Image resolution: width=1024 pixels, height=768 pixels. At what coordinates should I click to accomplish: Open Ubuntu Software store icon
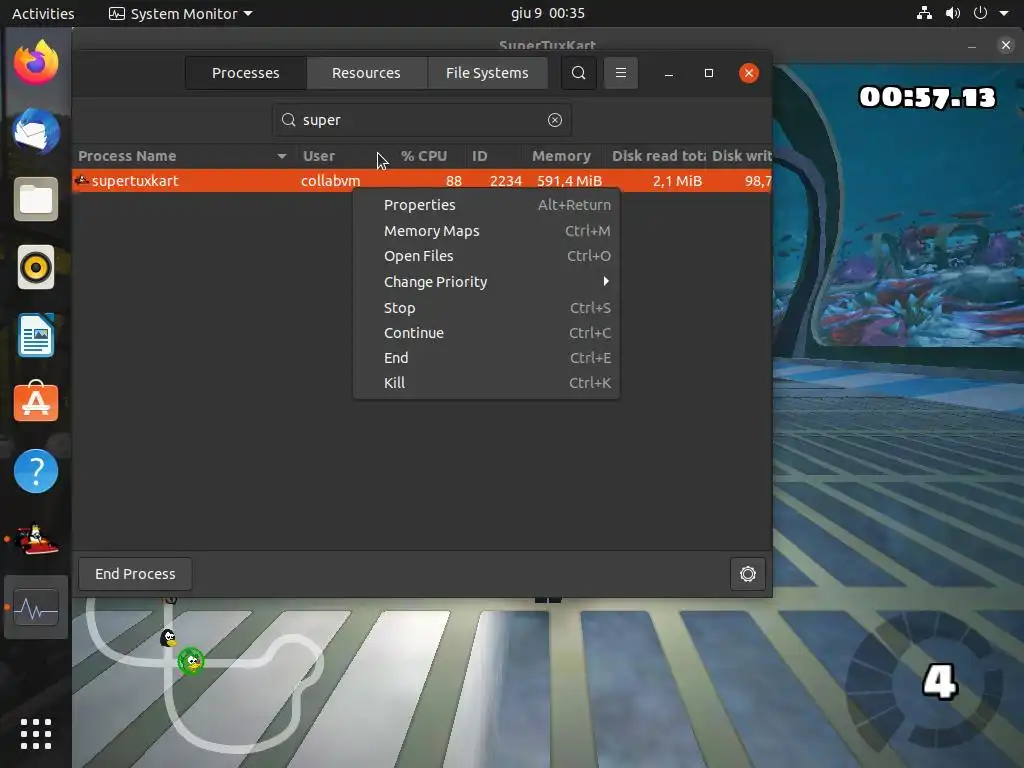tap(36, 402)
